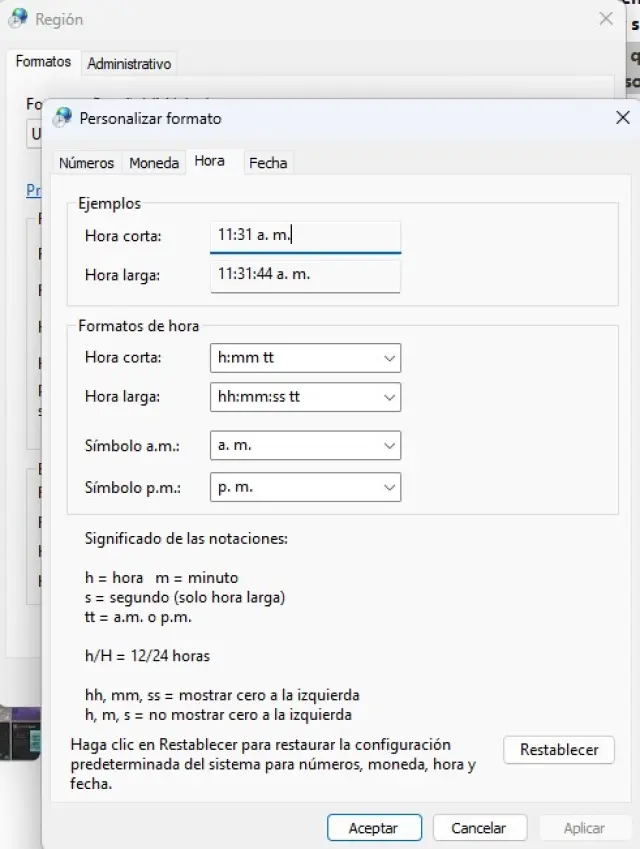Image resolution: width=640 pixels, height=849 pixels.
Task: Click the Cancelar button
Action: (479, 828)
